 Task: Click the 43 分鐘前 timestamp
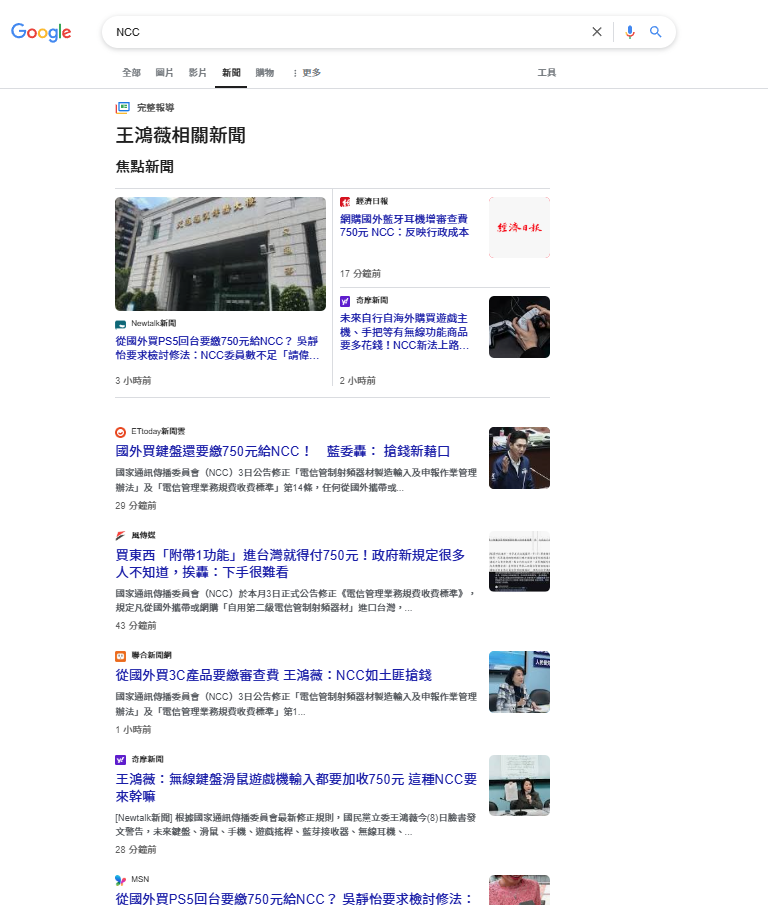click(136, 626)
